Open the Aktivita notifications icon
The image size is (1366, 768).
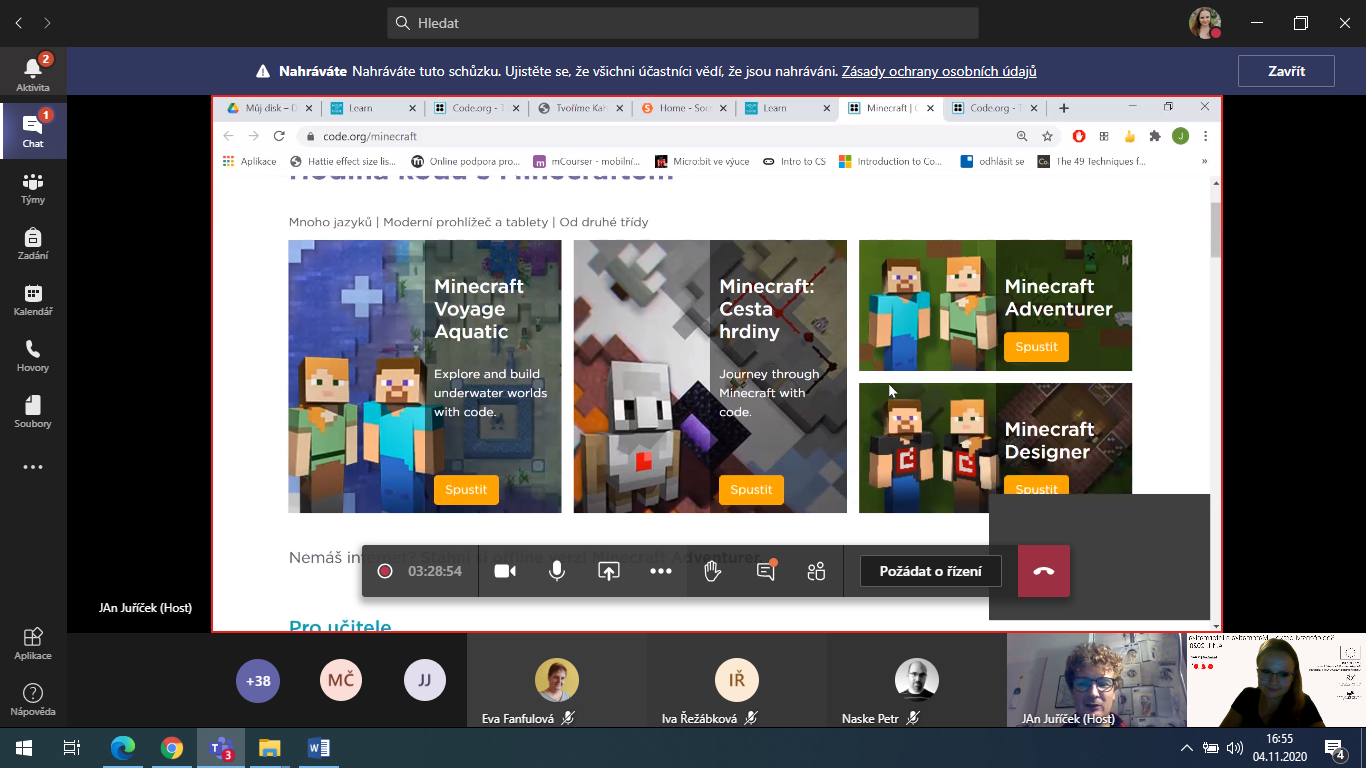tap(33, 74)
